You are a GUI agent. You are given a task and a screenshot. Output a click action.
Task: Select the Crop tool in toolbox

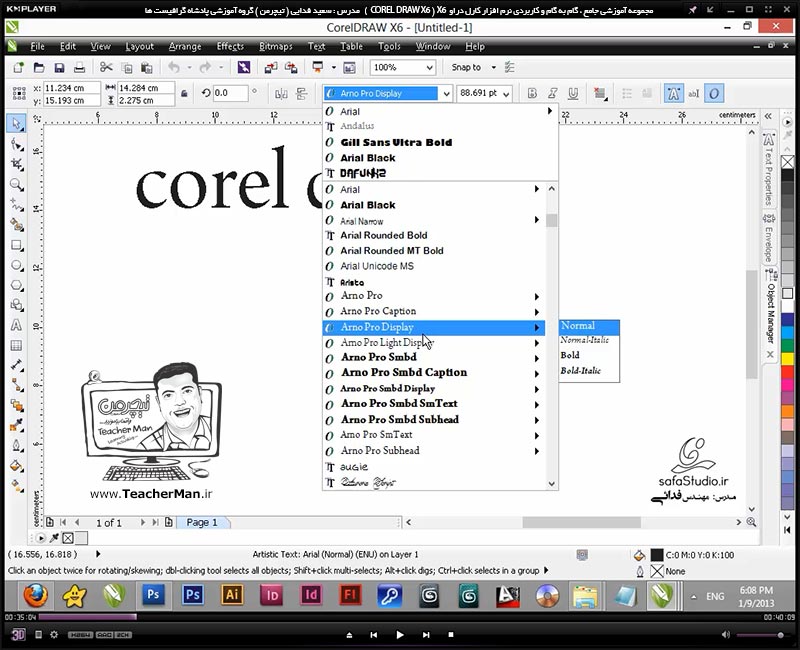click(16, 164)
